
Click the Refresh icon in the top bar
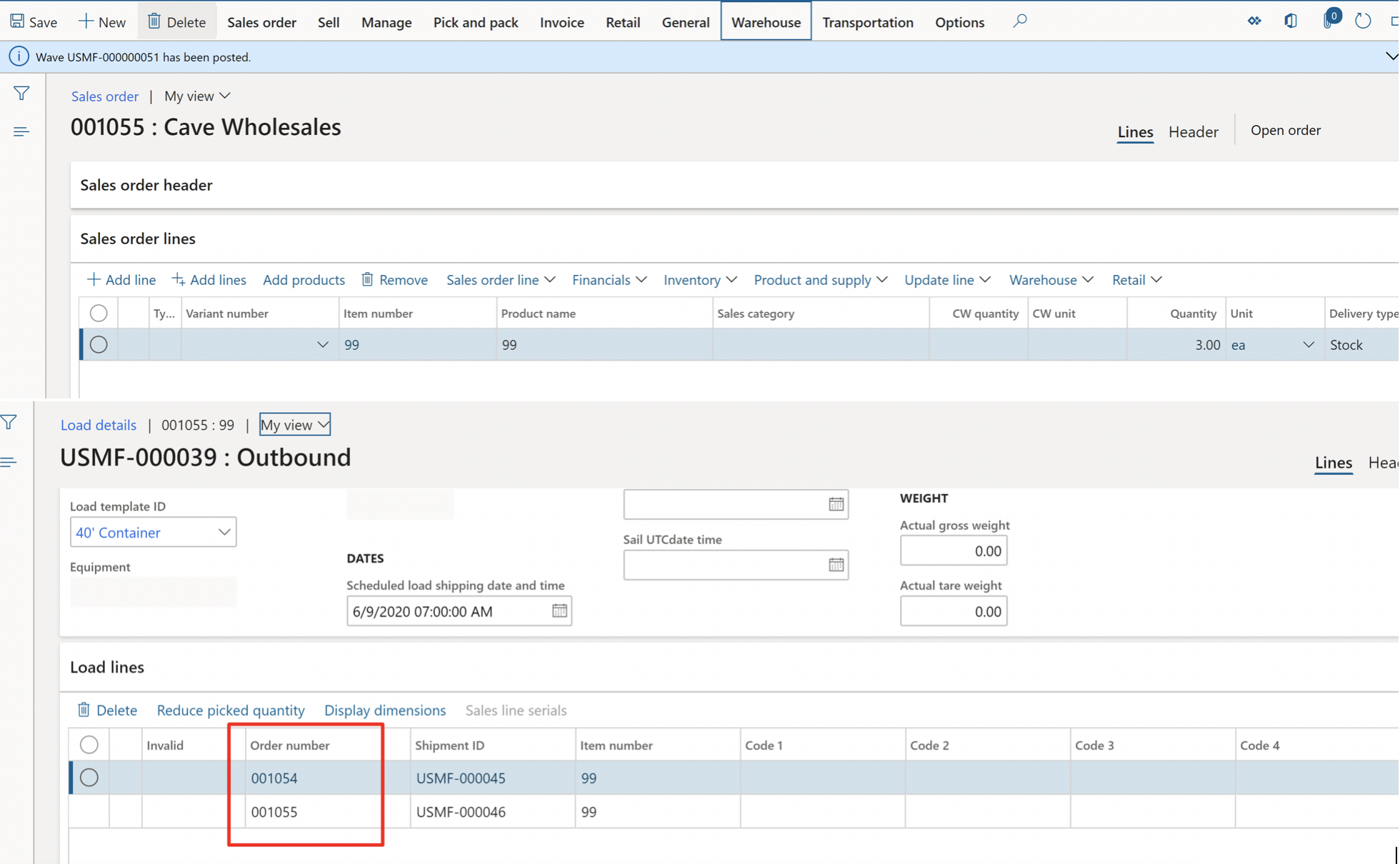coord(1363,21)
